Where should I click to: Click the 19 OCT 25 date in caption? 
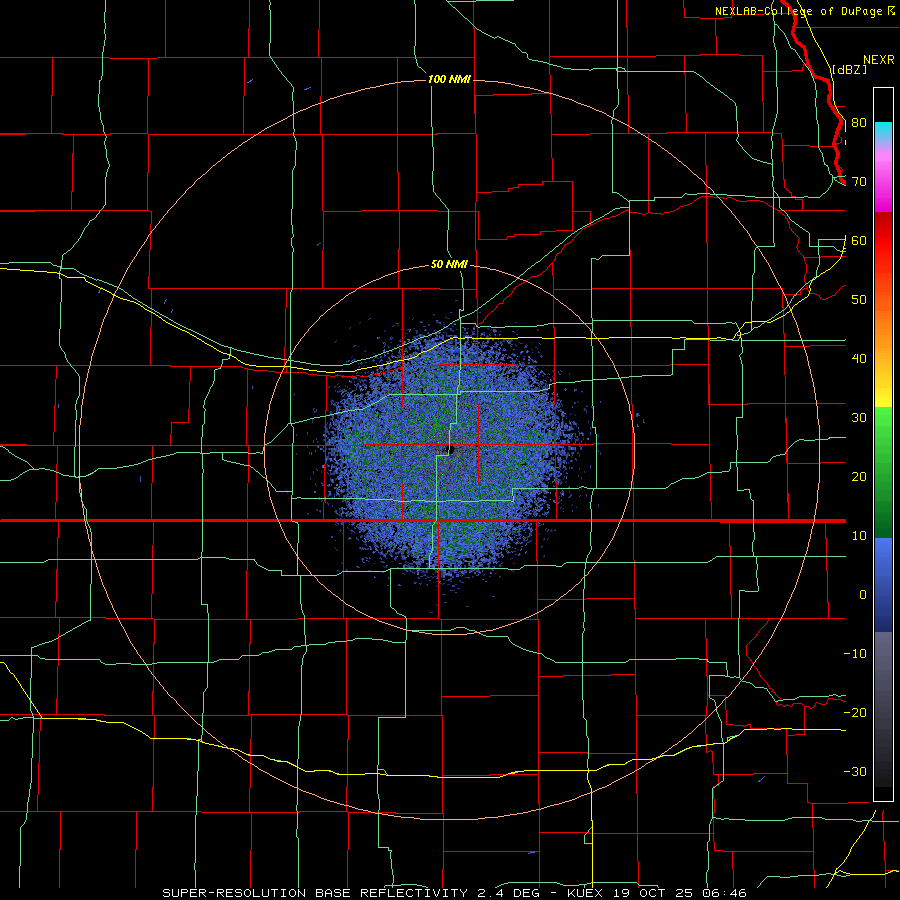653,893
